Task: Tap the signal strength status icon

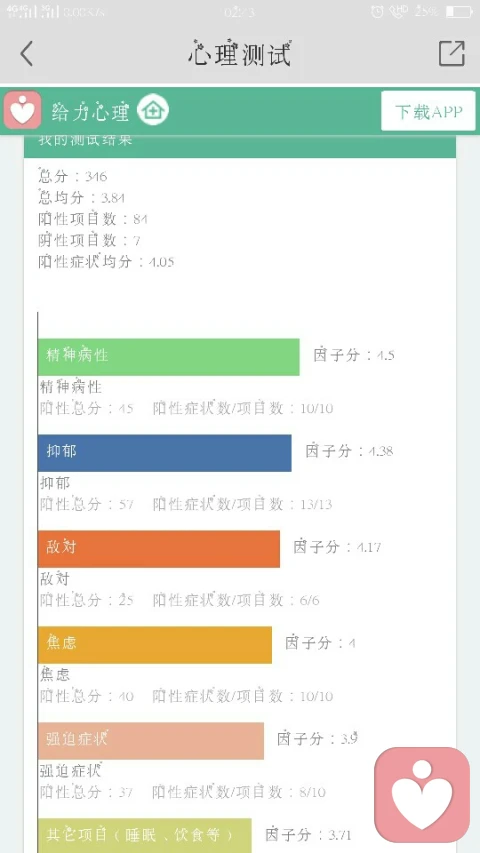Action: coord(33,11)
